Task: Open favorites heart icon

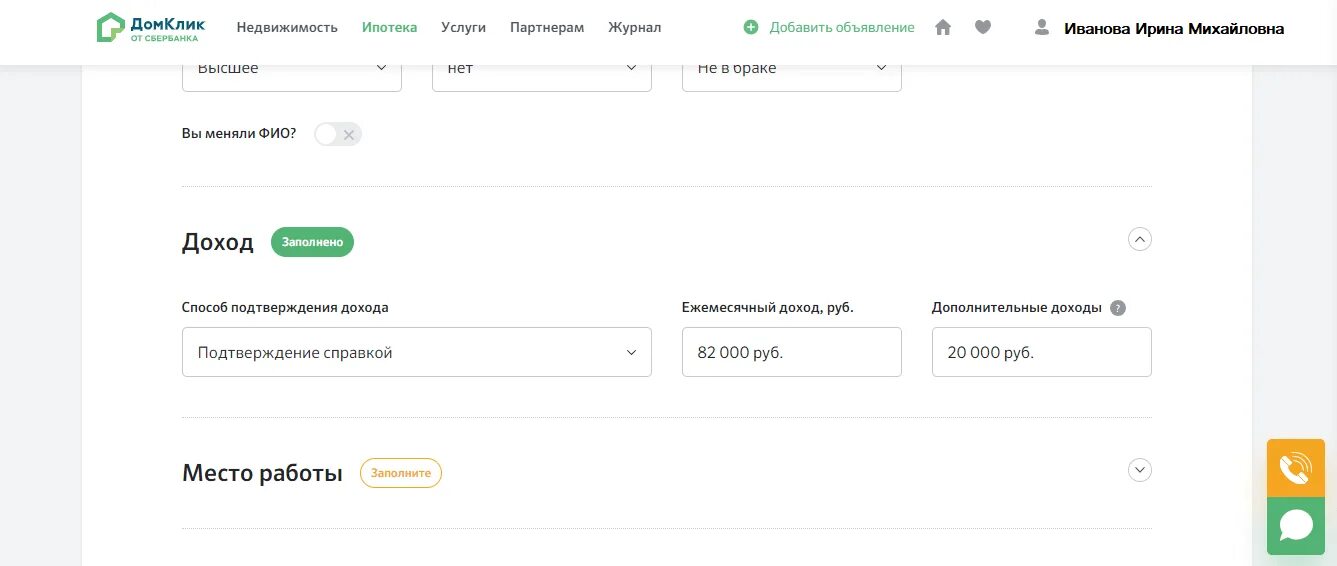Action: click(x=983, y=28)
